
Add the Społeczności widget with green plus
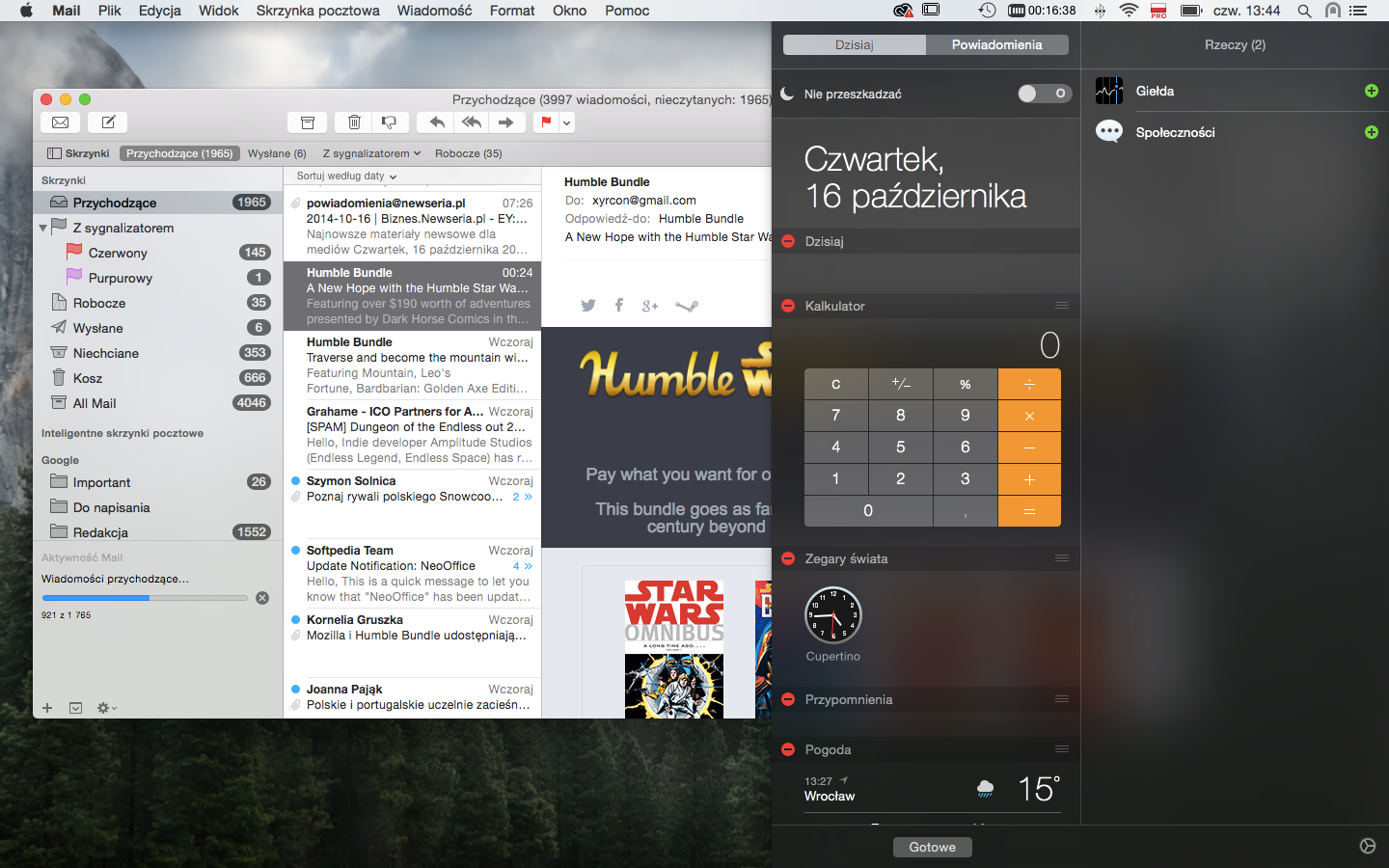coord(1372,132)
